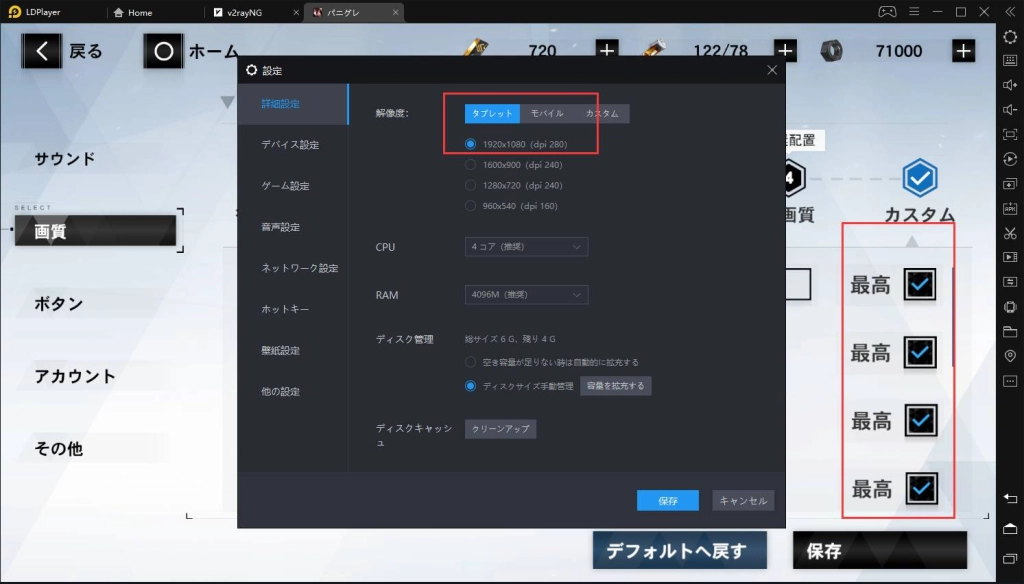Click the more options (ellipsis) sidebar icon

click(x=1010, y=381)
